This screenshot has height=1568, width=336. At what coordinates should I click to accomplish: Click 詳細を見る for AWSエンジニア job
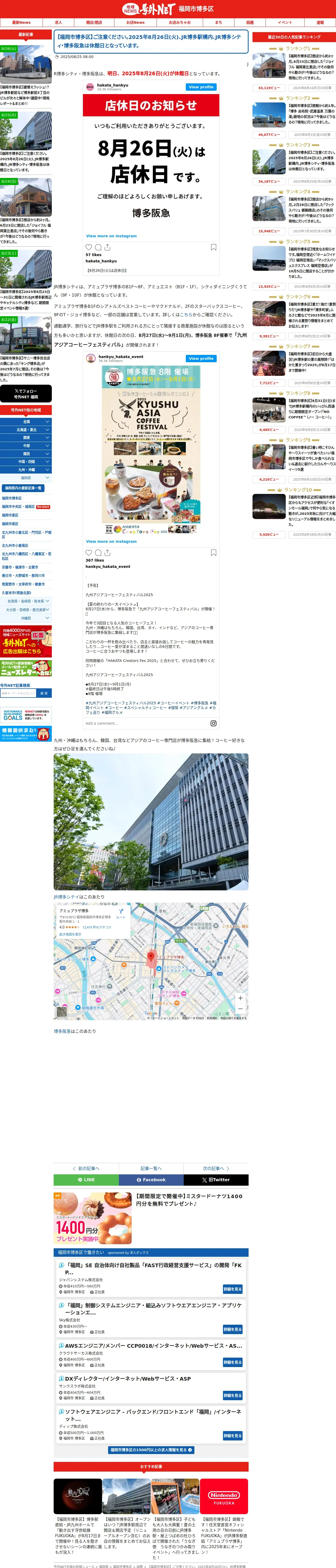(x=232, y=1362)
